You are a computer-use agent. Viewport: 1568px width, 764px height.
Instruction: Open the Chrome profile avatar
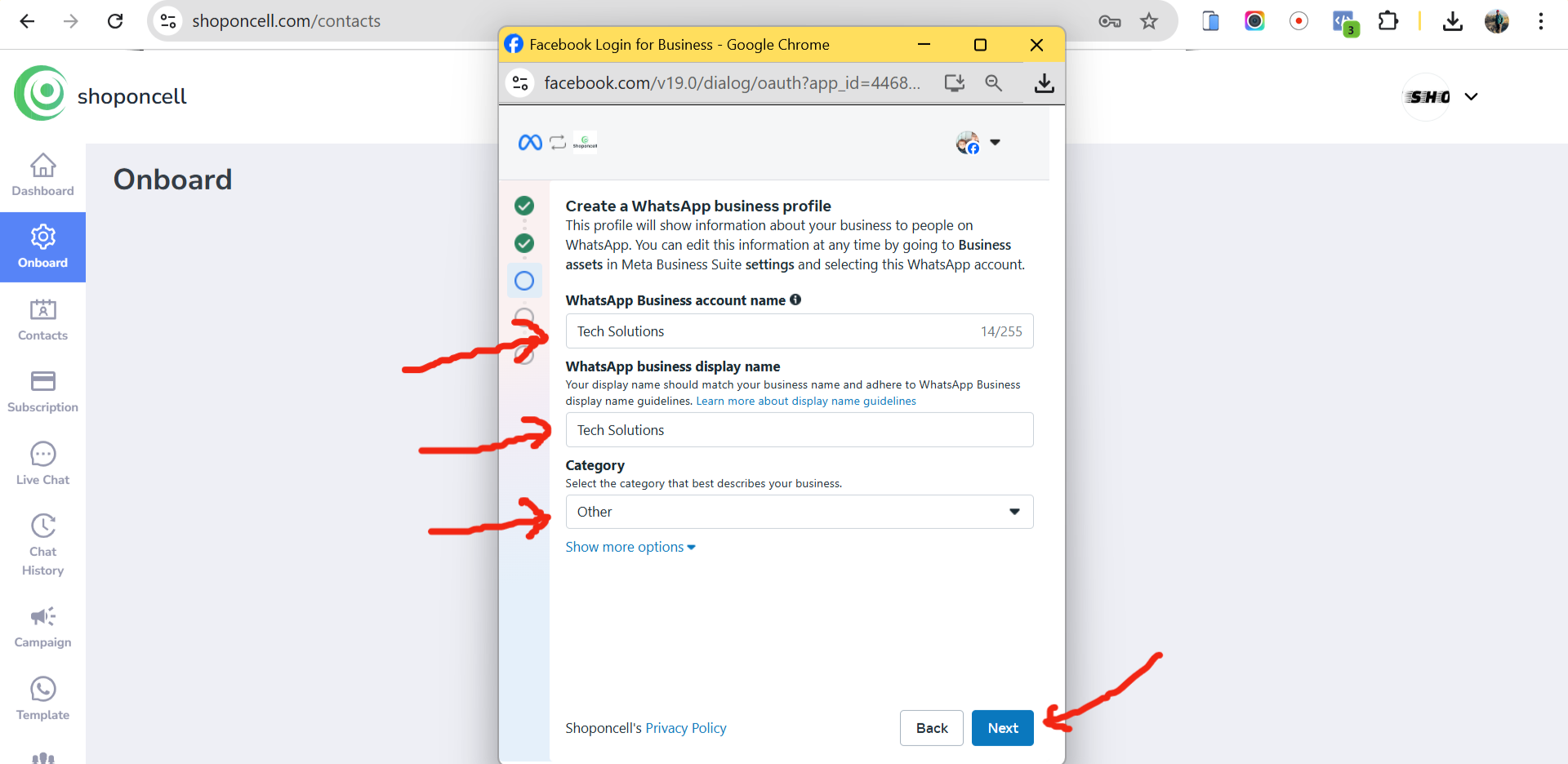pos(1496,21)
